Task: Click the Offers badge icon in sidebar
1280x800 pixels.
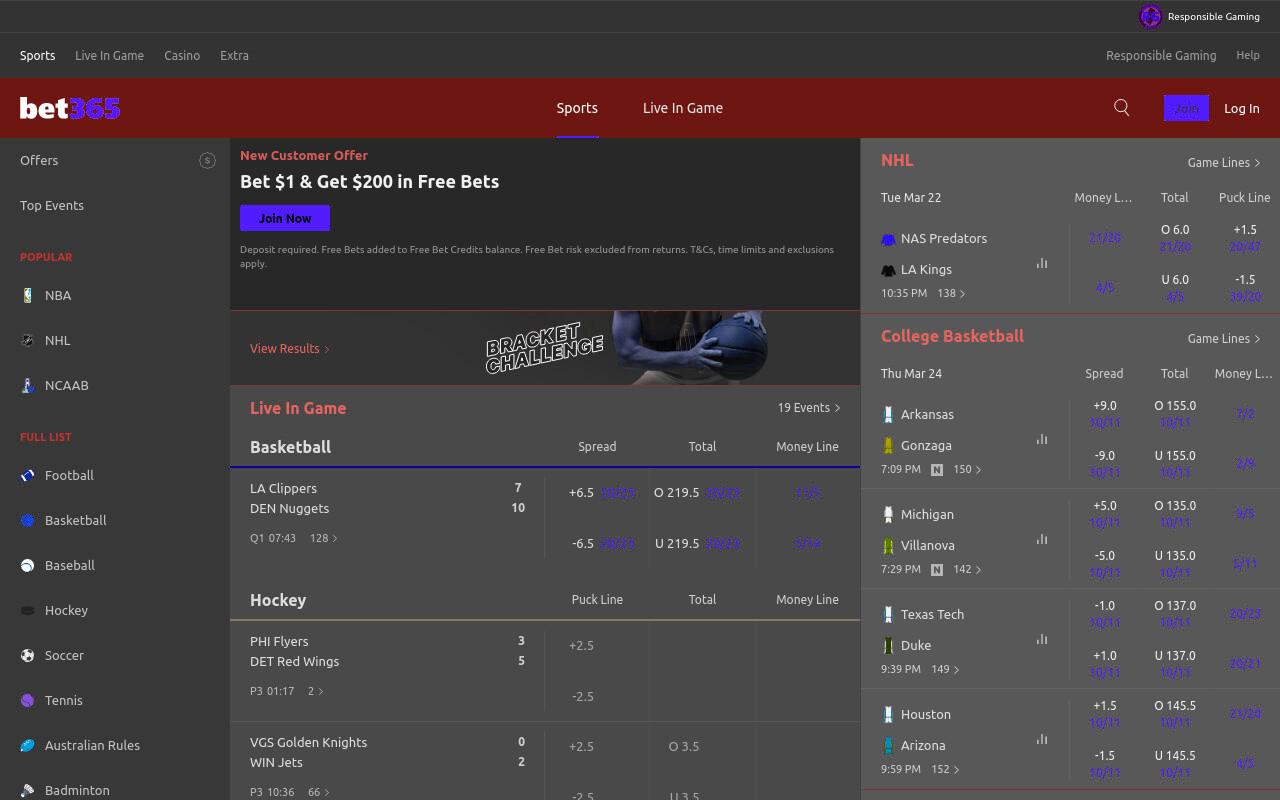Action: coord(207,160)
